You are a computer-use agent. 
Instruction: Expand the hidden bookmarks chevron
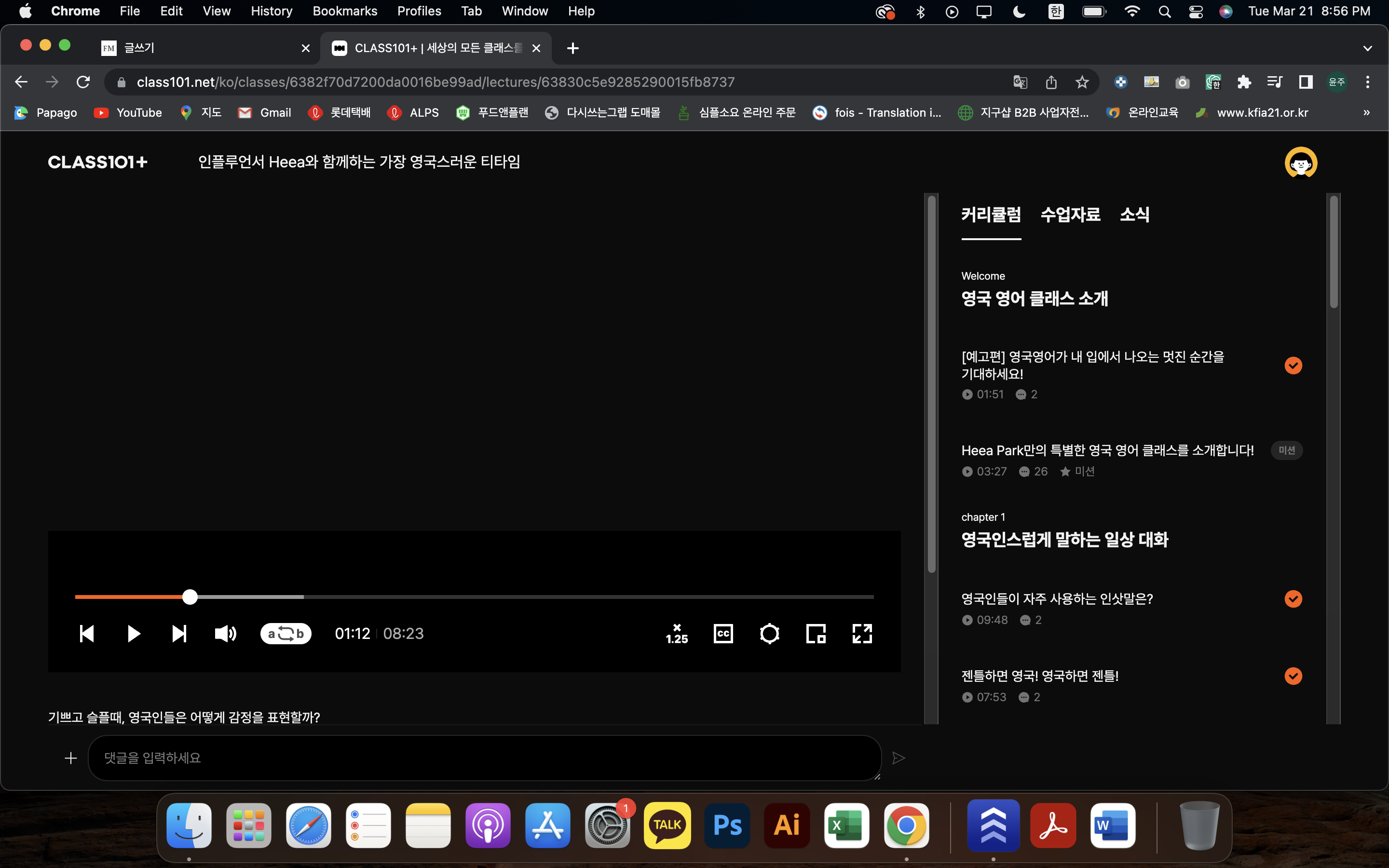(1366, 112)
